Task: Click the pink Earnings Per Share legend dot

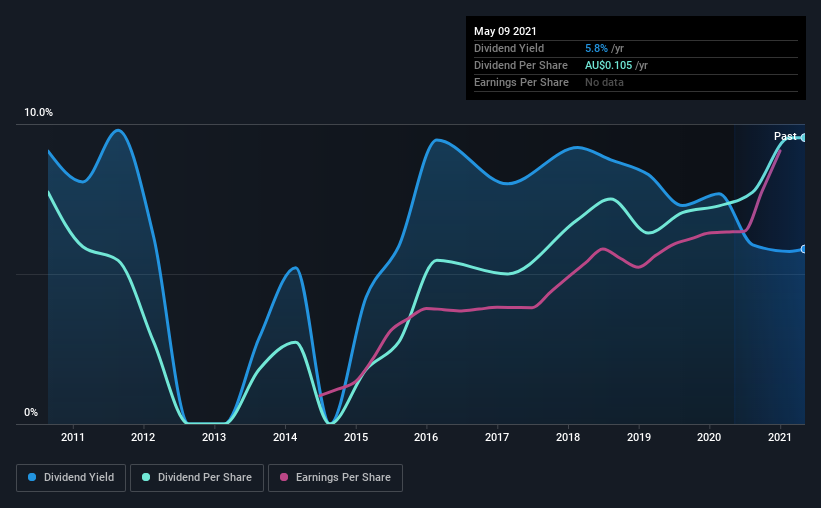Action: pos(284,477)
